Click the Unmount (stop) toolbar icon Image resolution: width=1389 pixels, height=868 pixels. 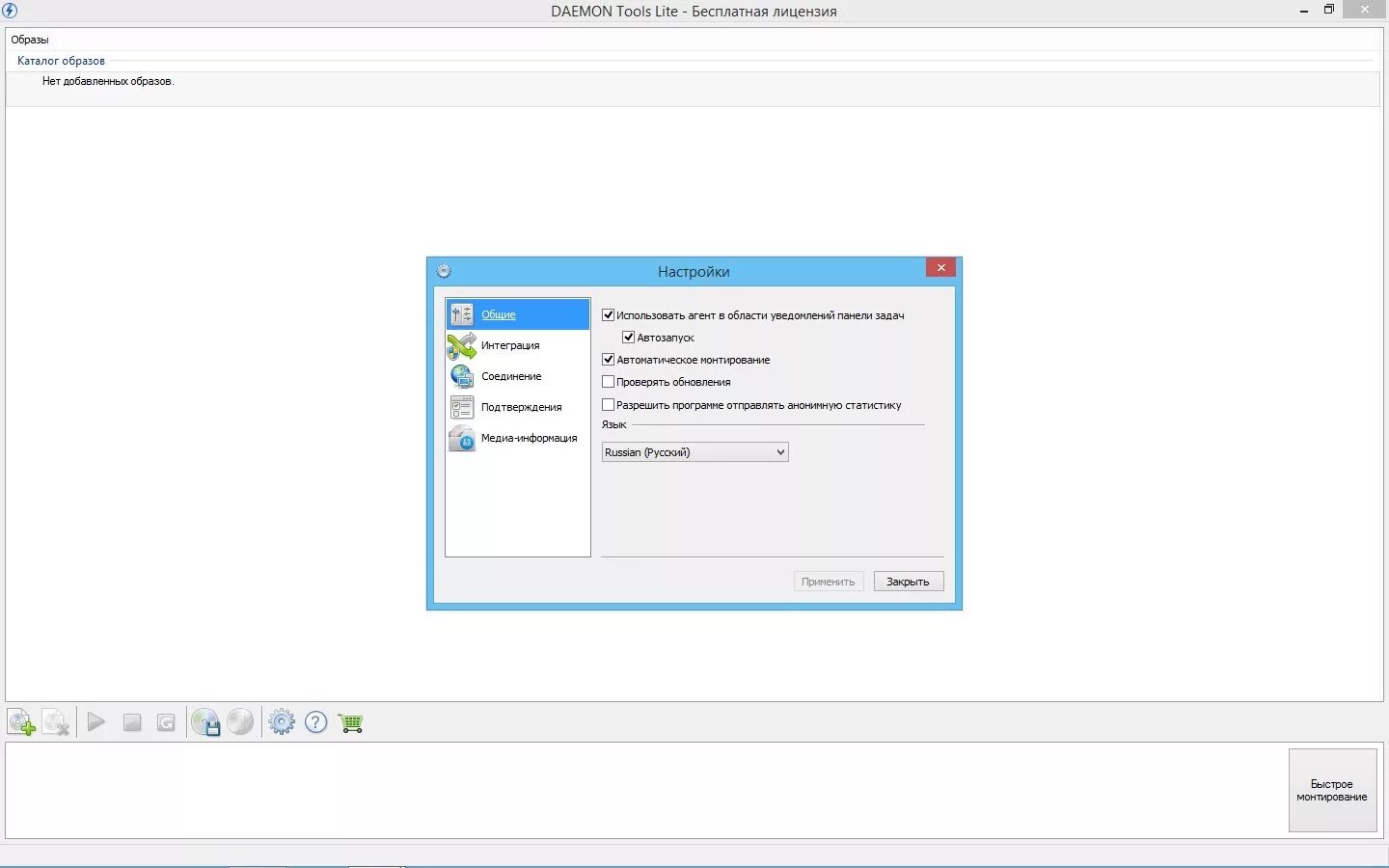point(132,722)
